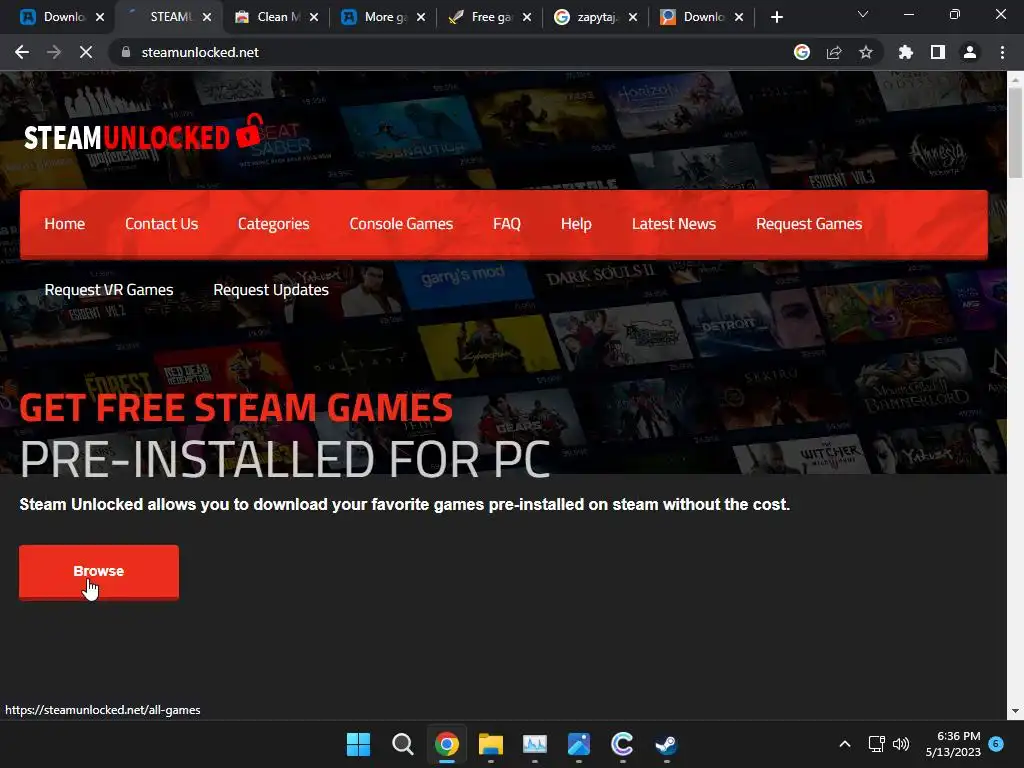The image size is (1024, 768).
Task: Open the FAQ page
Action: [x=507, y=224]
